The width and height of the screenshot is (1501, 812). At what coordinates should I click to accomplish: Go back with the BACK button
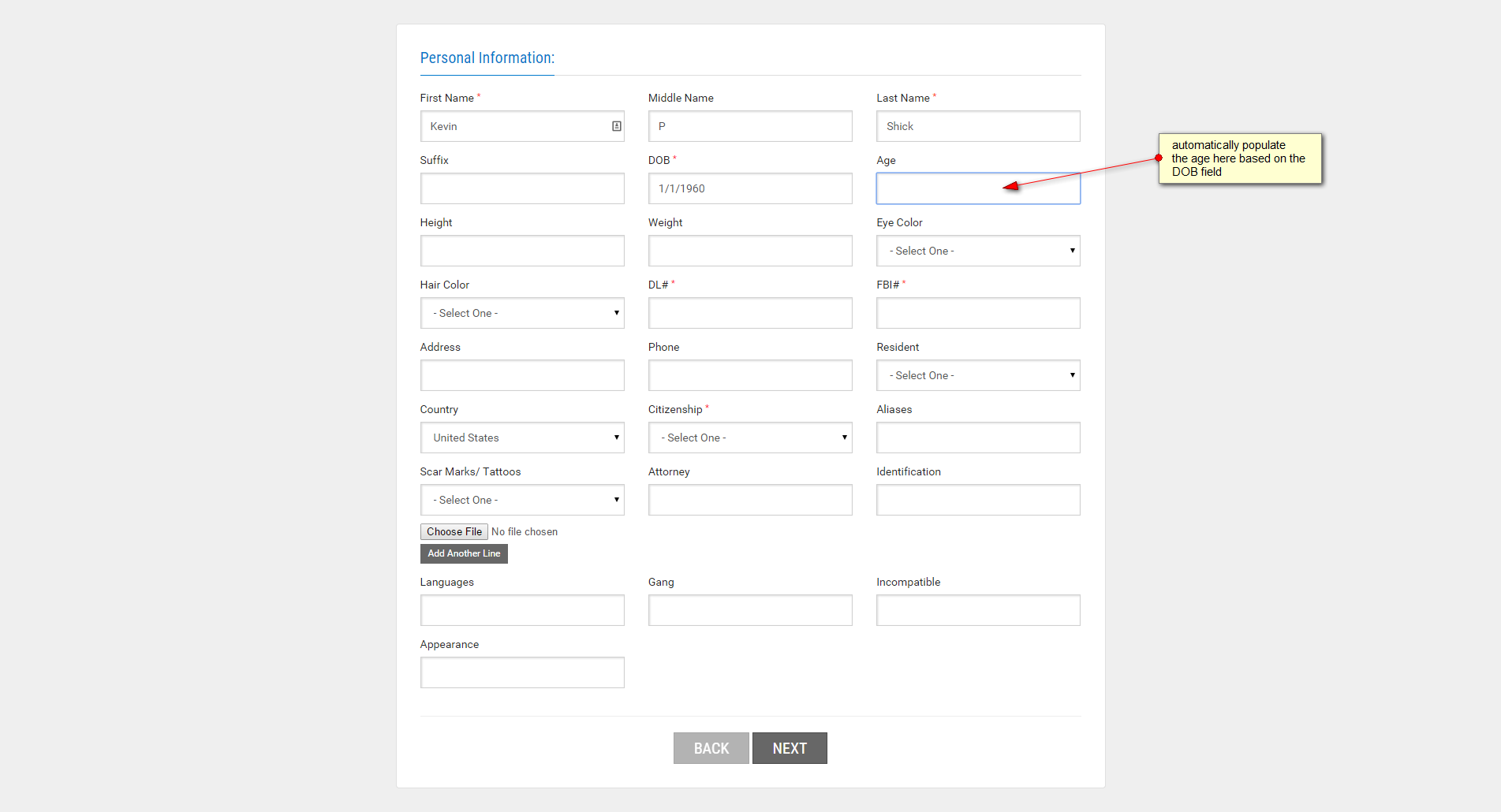point(711,748)
